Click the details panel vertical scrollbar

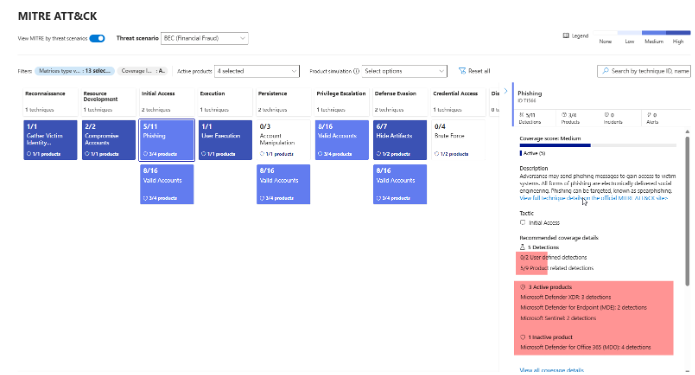point(687,211)
